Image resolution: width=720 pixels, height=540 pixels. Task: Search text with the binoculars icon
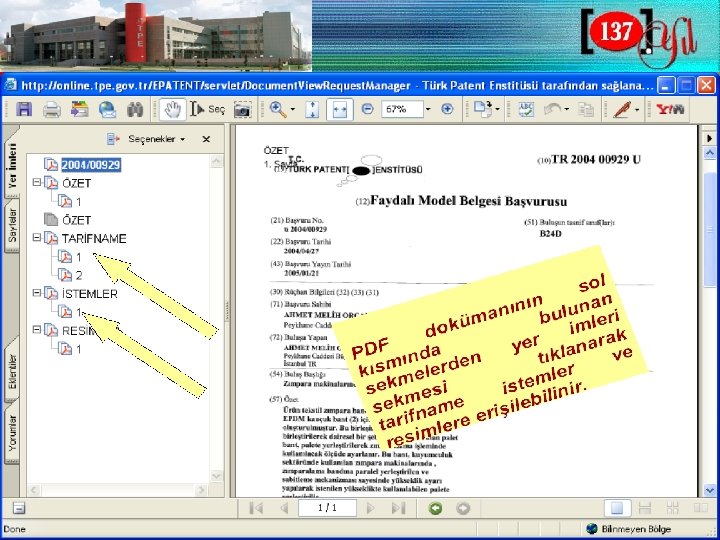[x=135, y=110]
